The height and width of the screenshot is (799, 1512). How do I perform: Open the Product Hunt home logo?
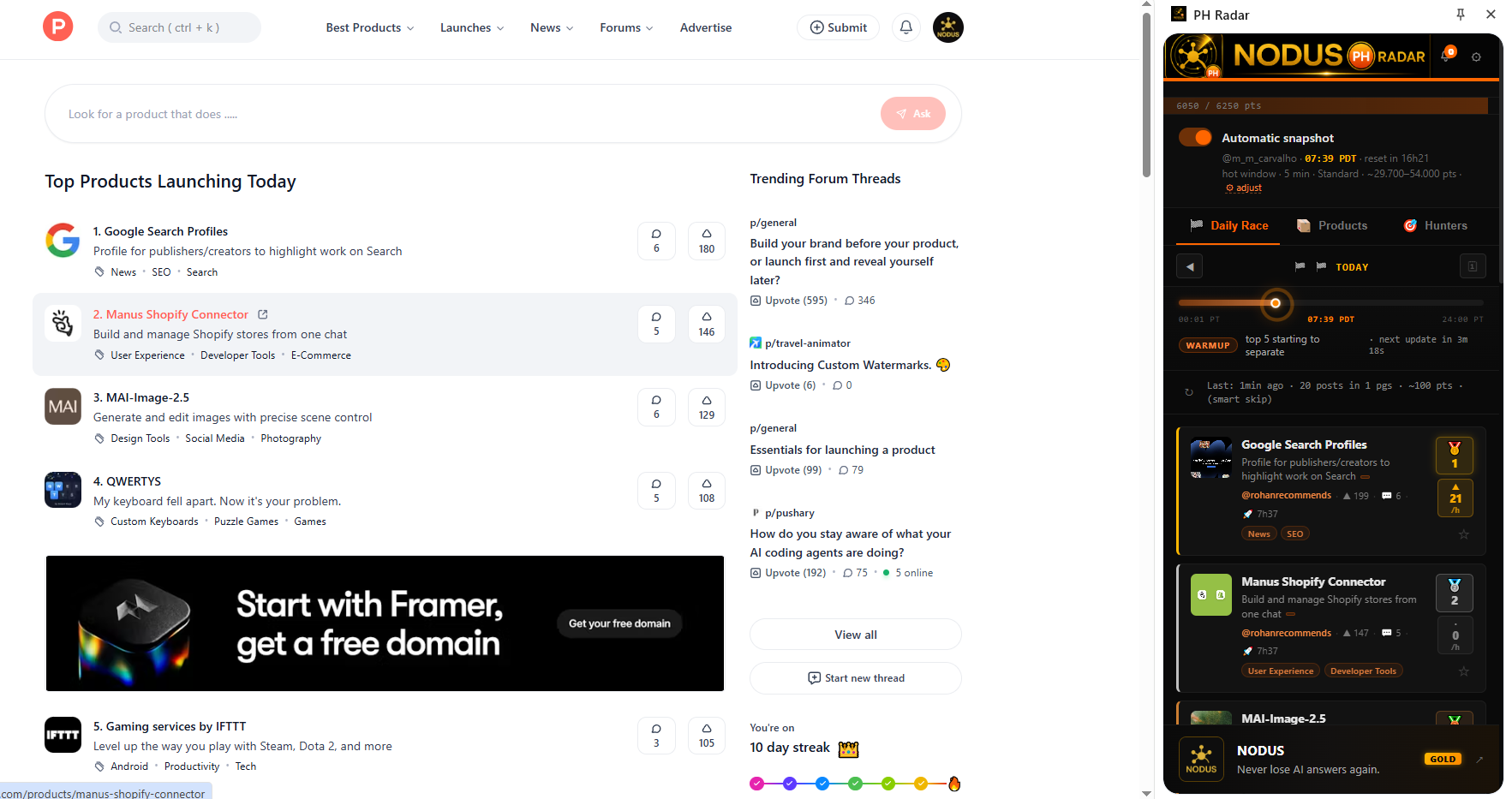pyautogui.click(x=58, y=27)
